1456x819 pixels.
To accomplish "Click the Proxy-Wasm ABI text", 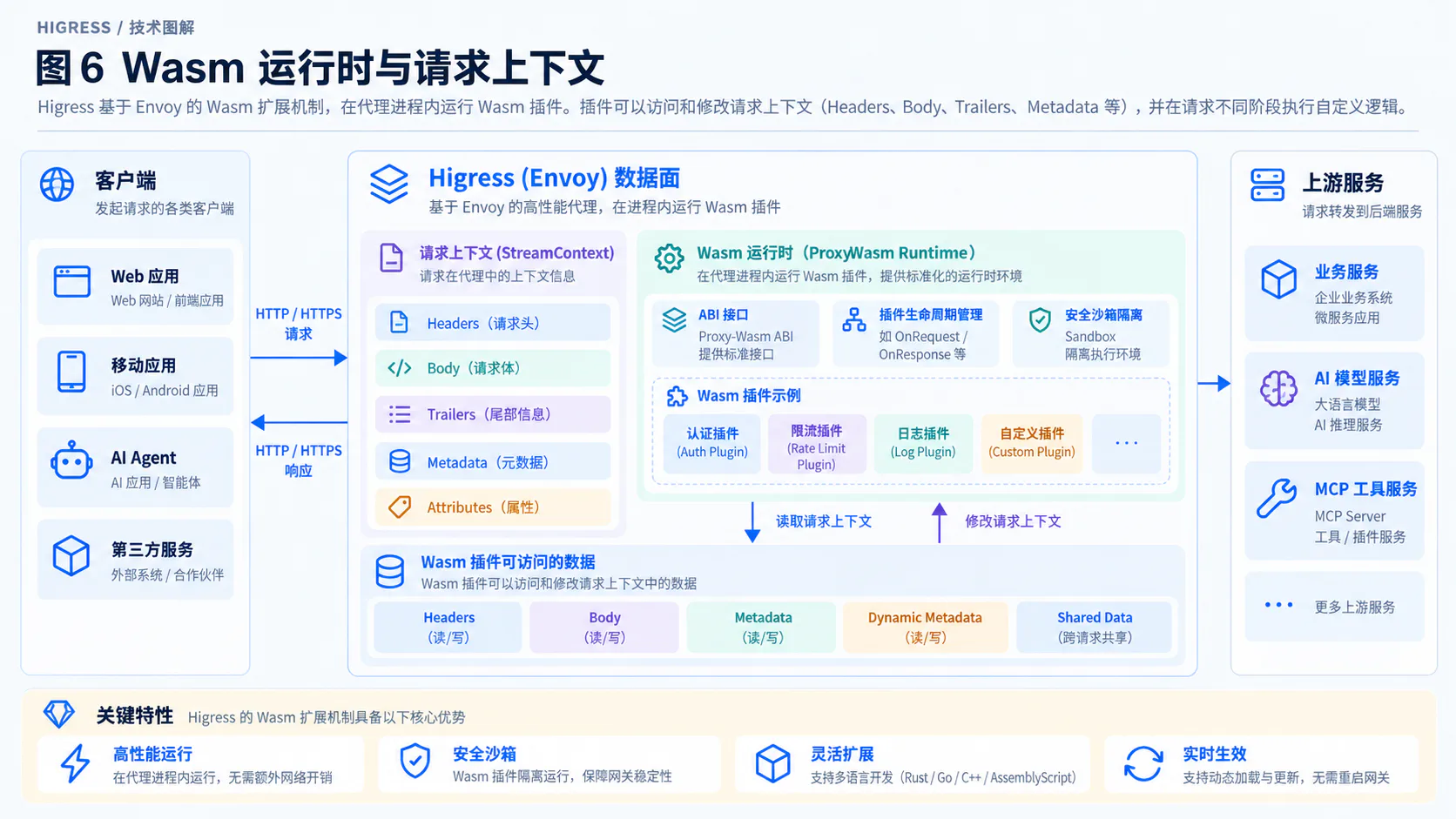I will pos(745,337).
